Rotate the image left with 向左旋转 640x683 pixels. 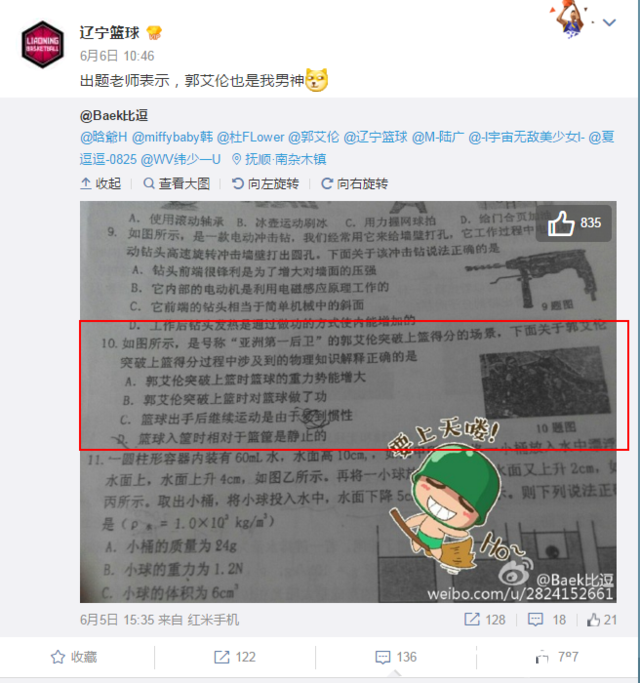point(265,184)
